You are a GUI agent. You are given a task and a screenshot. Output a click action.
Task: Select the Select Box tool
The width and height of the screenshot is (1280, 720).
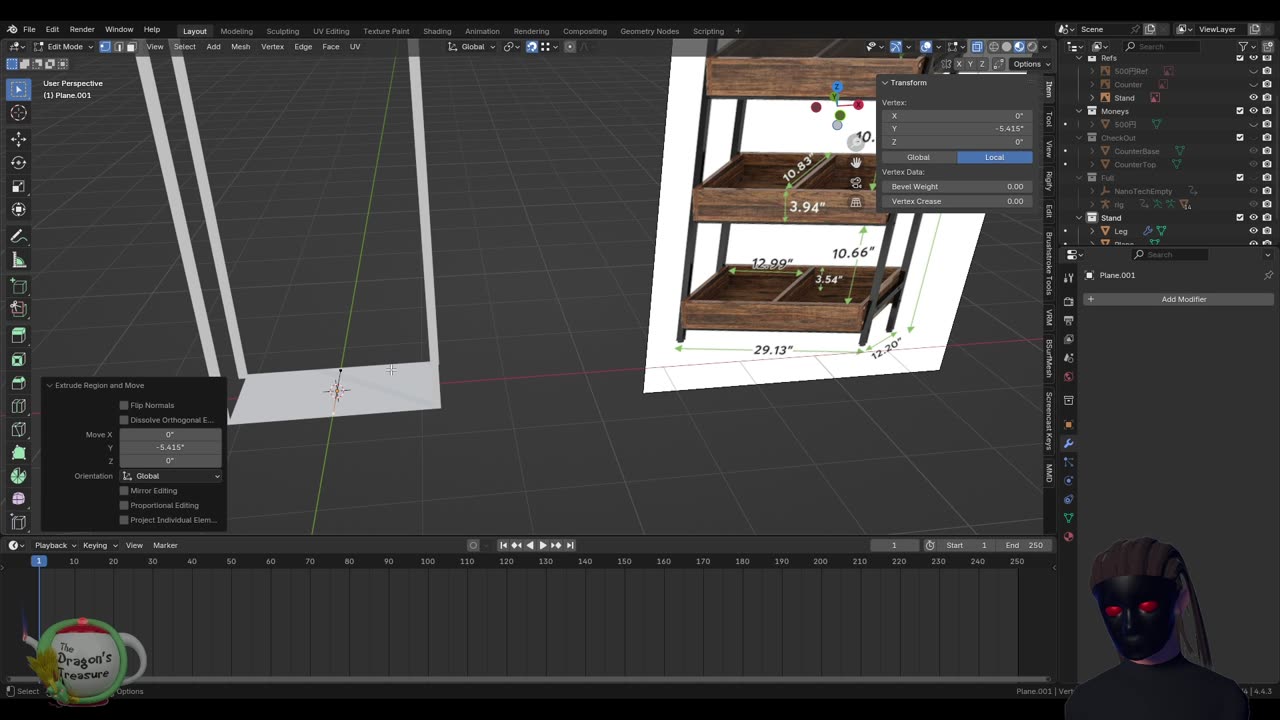click(18, 89)
